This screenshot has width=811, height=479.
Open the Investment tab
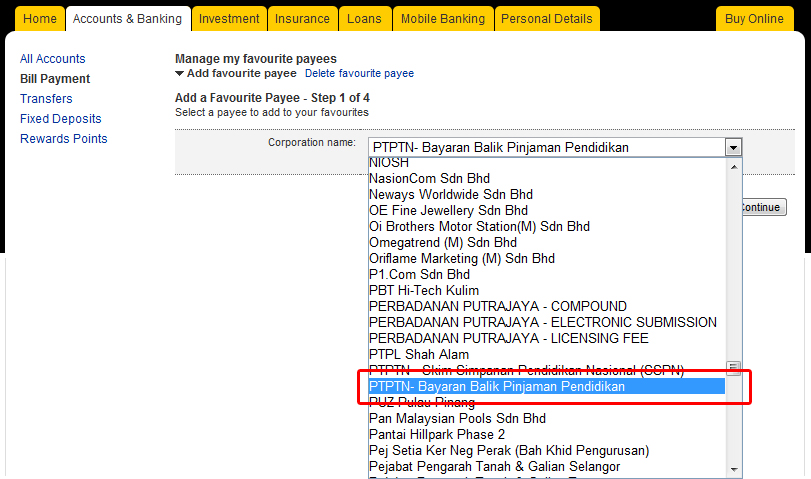click(229, 19)
